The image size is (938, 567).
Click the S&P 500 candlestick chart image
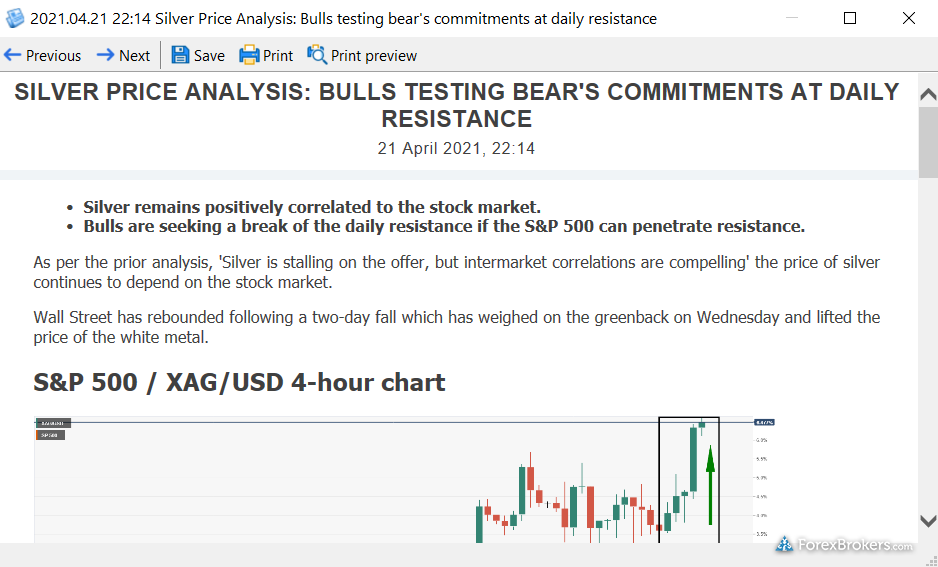click(x=400, y=480)
